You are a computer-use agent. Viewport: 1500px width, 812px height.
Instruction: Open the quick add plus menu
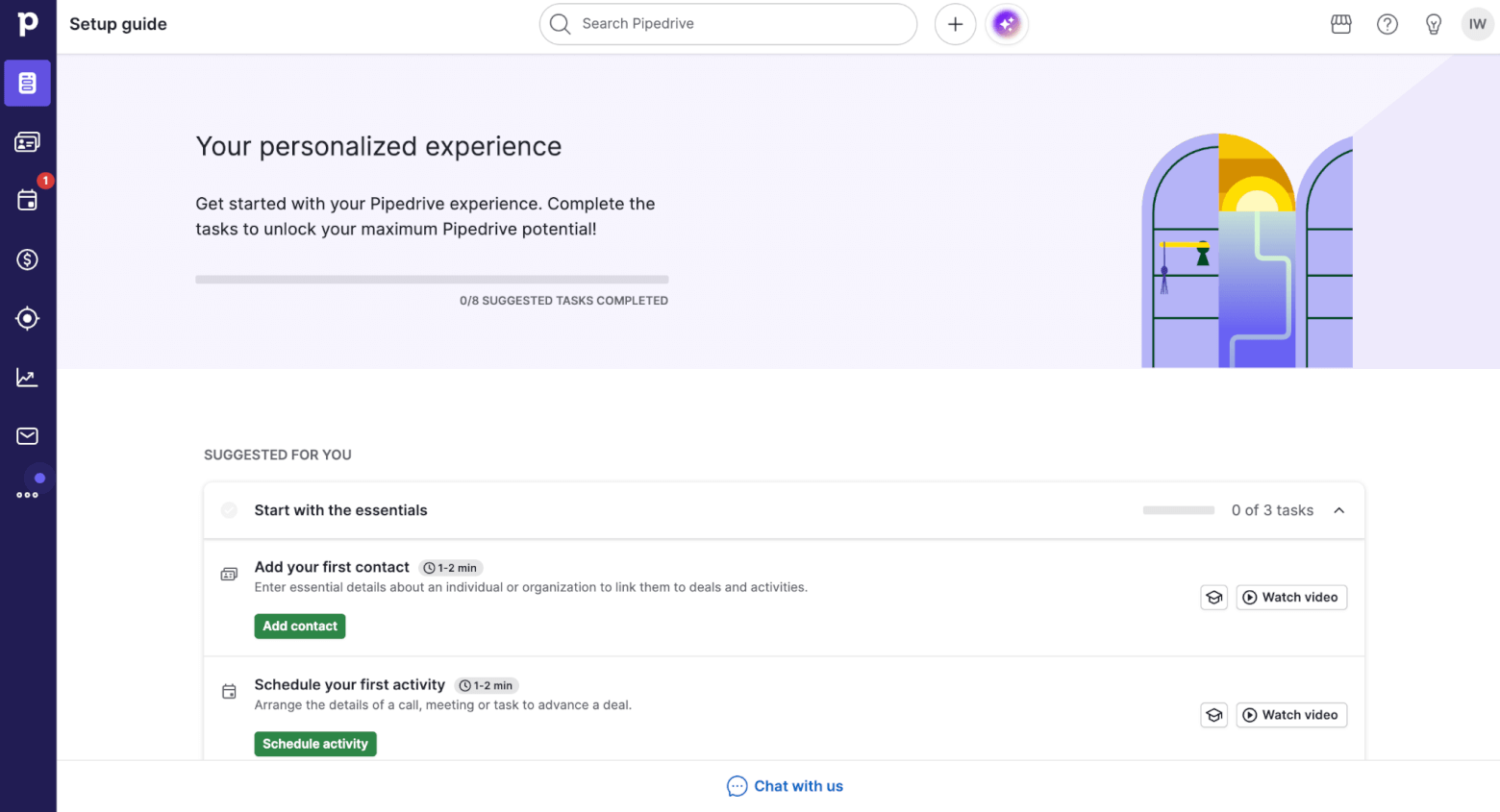(955, 23)
